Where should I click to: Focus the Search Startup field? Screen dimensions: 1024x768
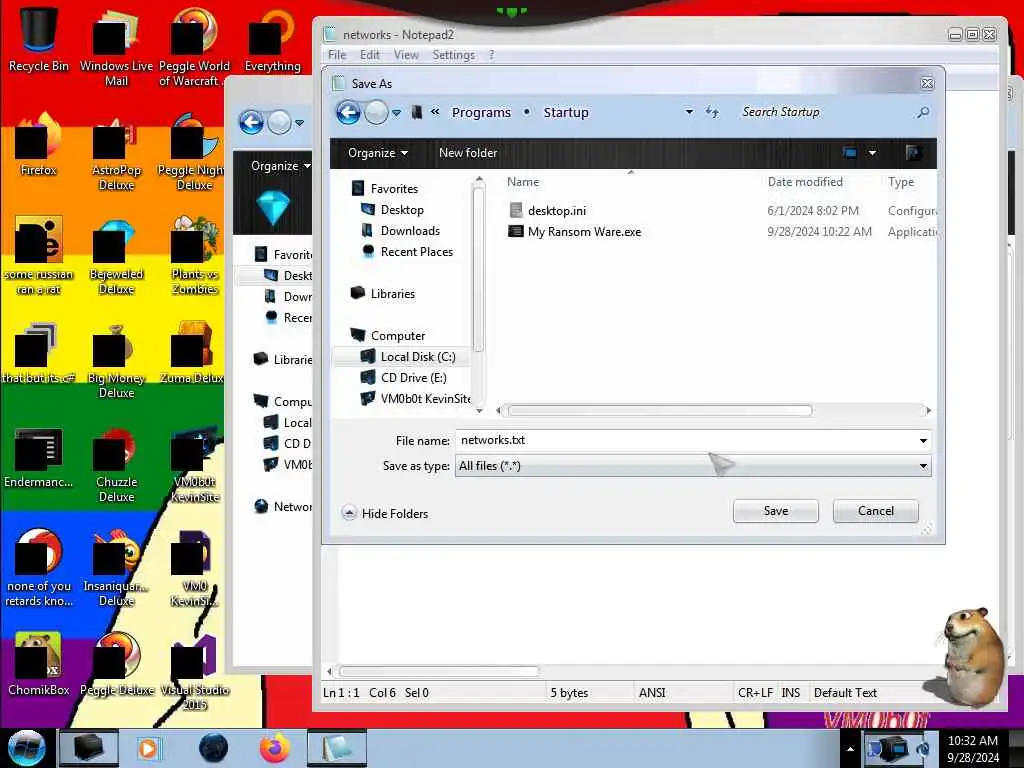point(826,112)
